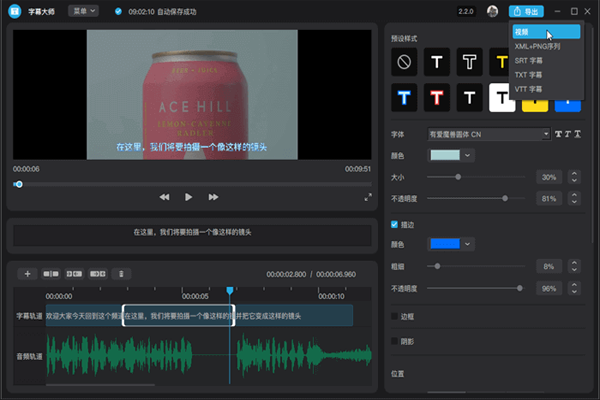
Task: Enter fullscreen with the expand preview icon
Action: (368, 198)
